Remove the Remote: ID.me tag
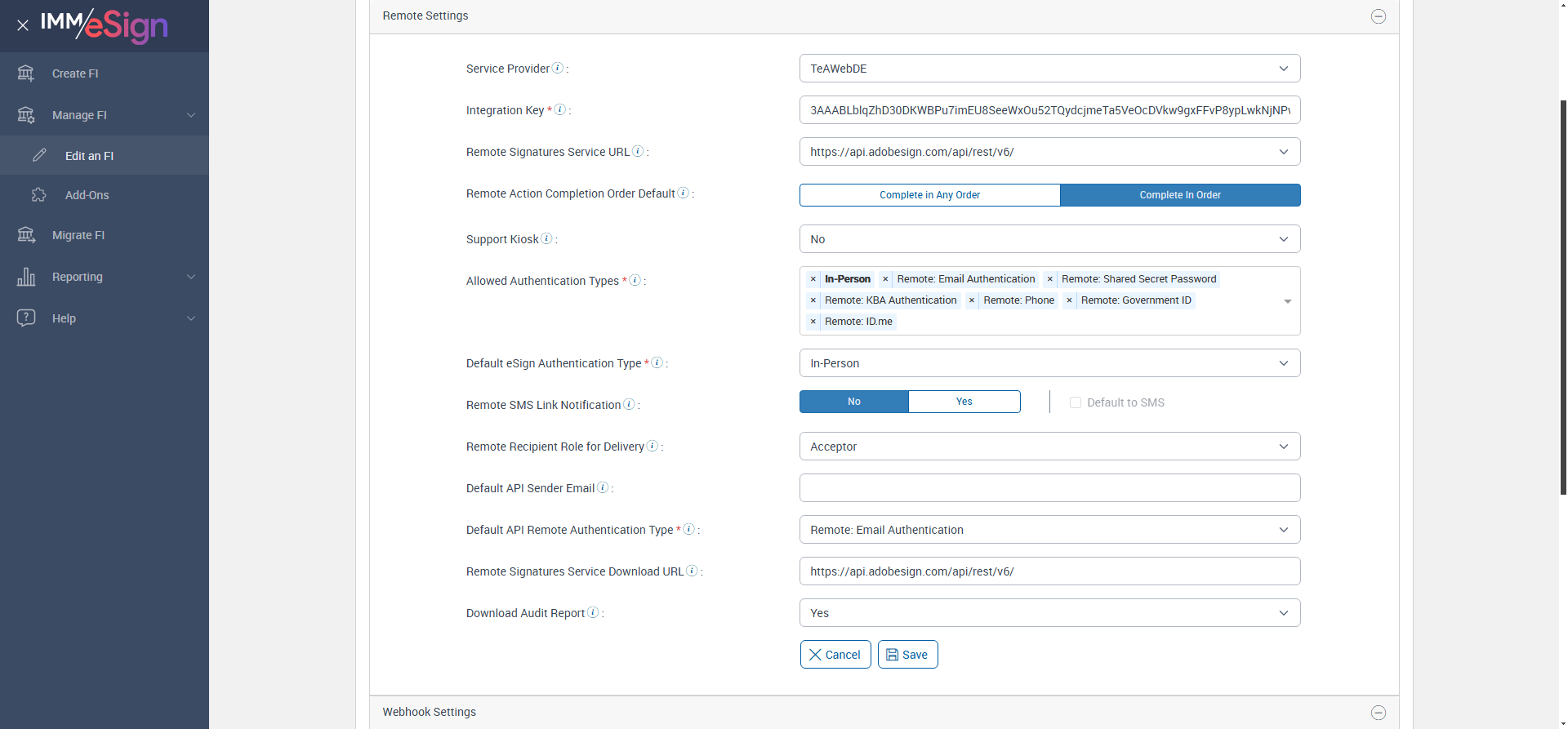 tap(813, 322)
